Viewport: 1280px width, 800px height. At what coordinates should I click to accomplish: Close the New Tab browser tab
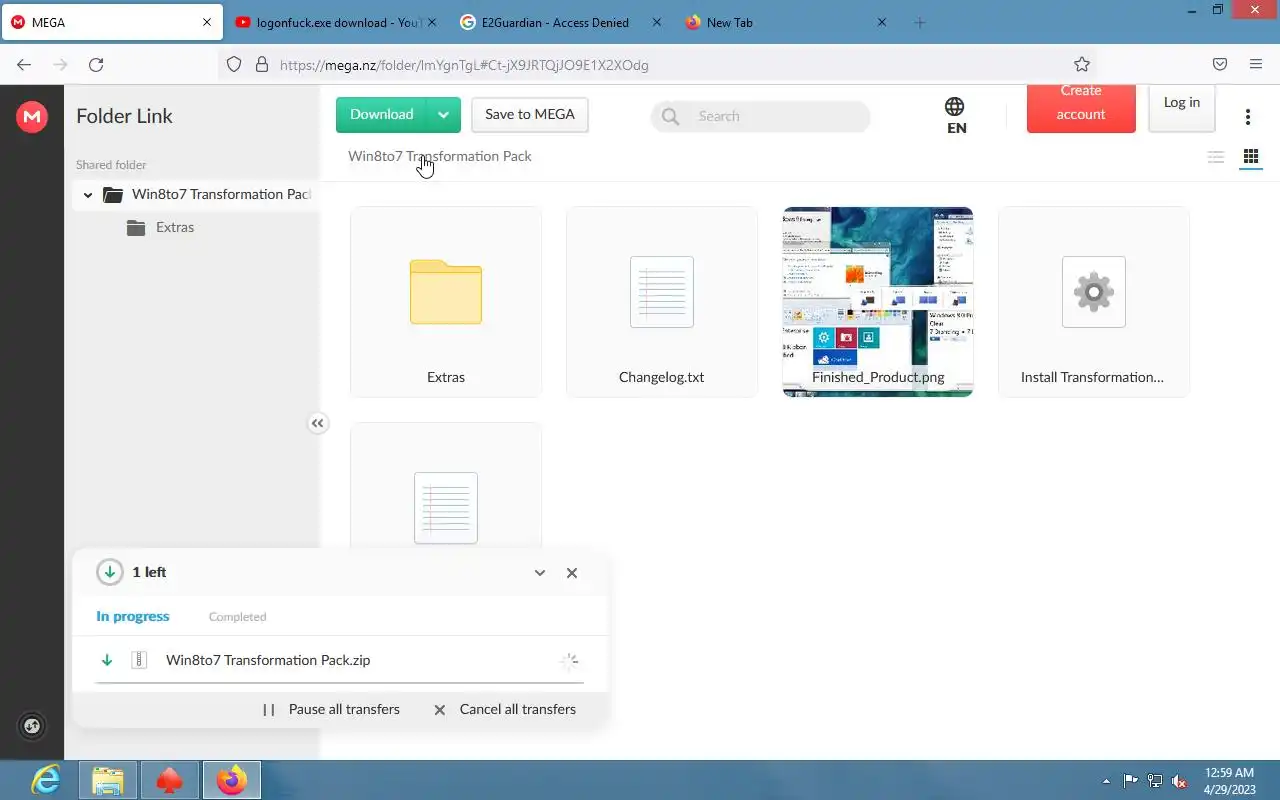[x=882, y=22]
